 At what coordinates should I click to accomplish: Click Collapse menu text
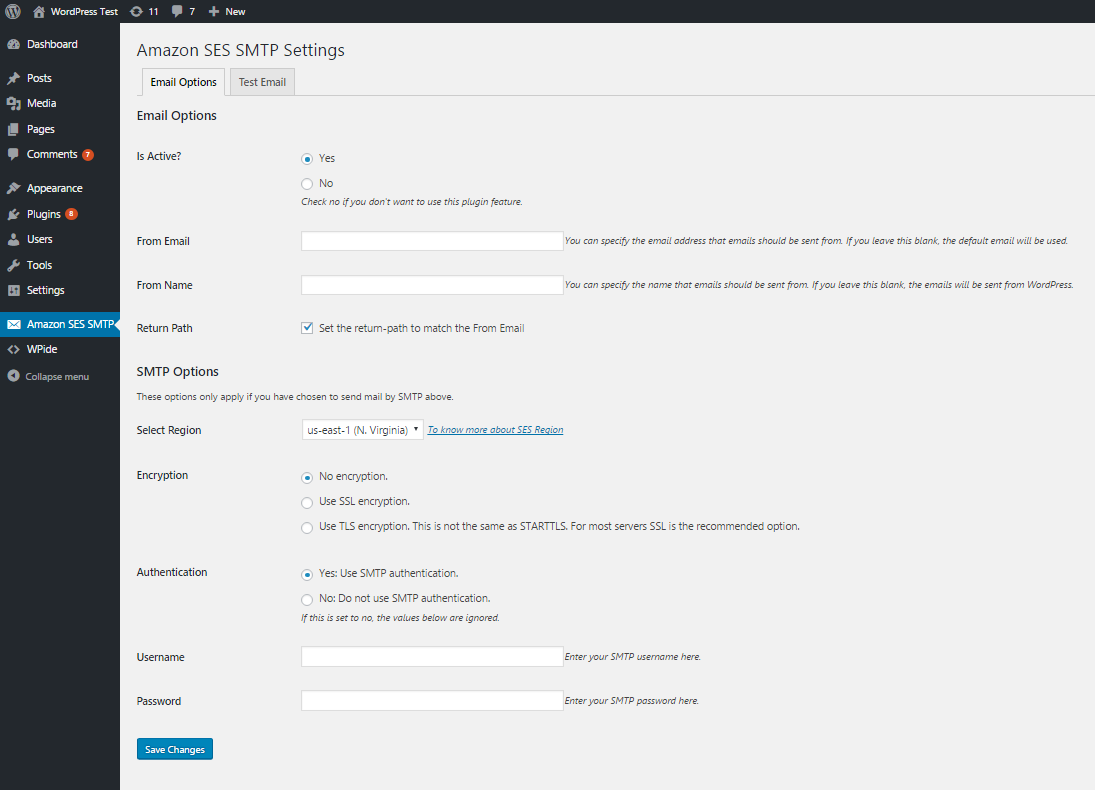coord(57,376)
